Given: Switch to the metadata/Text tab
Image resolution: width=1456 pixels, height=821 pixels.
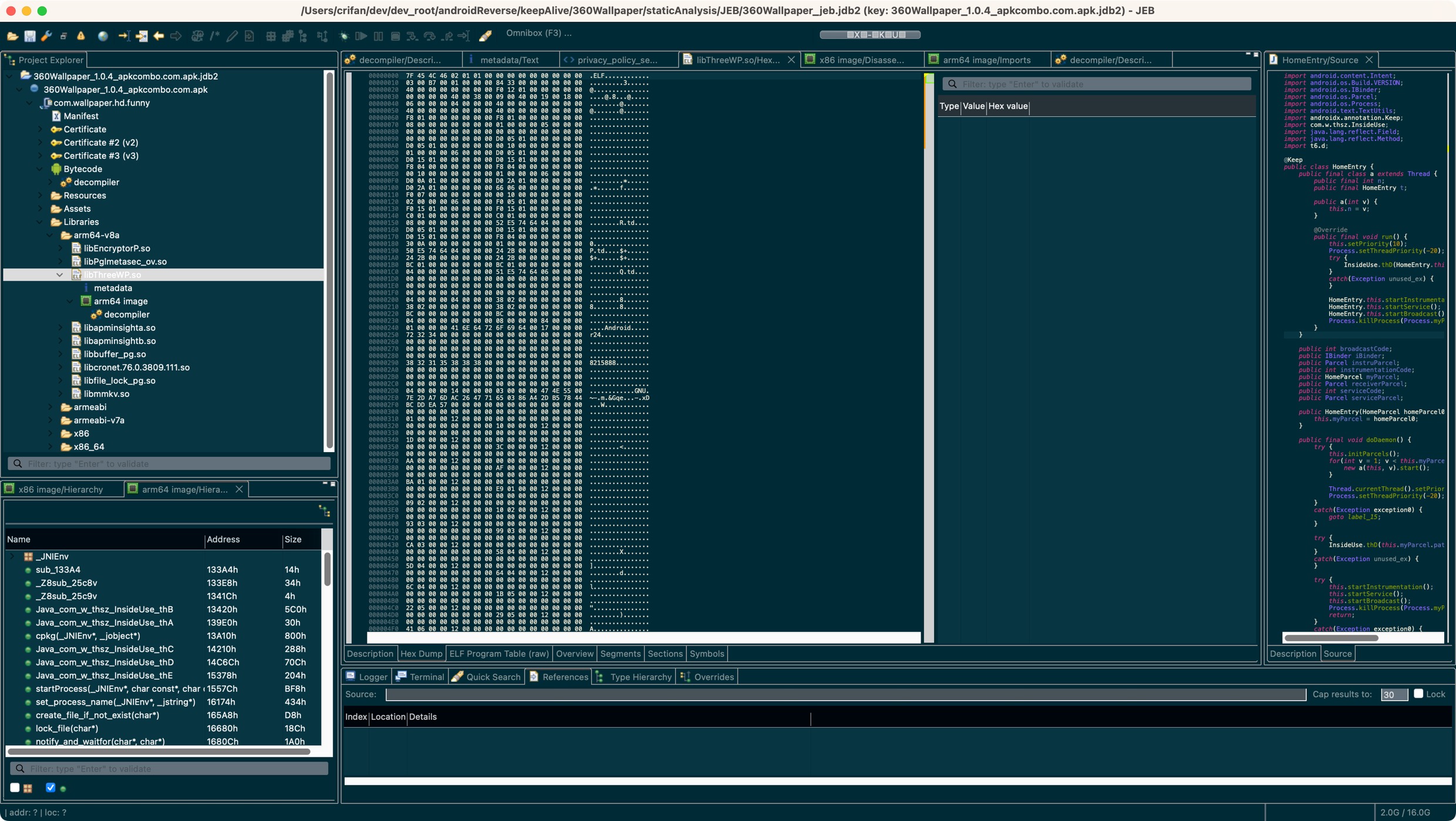Looking at the screenshot, I should pos(508,60).
